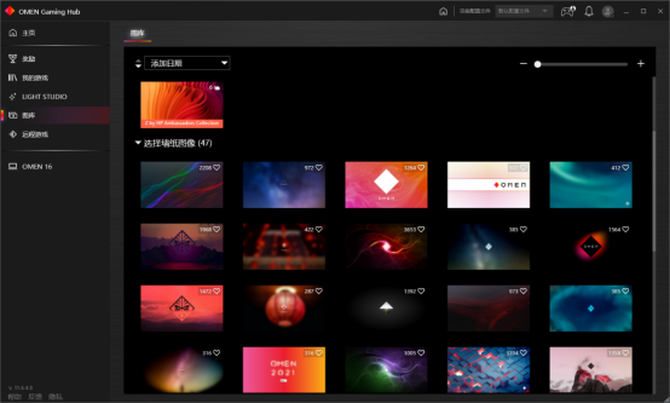Image resolution: width=670 pixels, height=403 pixels.
Task: Collapse the 选择墙纸图像 (47) section
Action: pyautogui.click(x=138, y=143)
